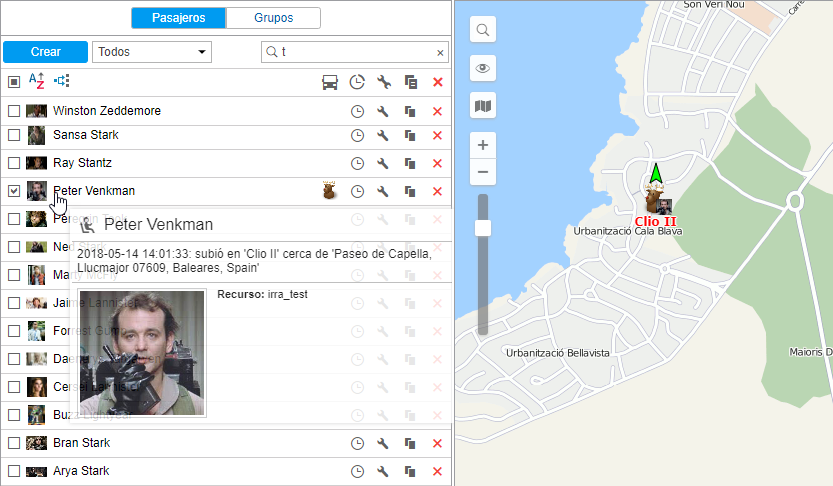
Task: Check the Buzz Lightyear row checkbox
Action: click(14, 415)
